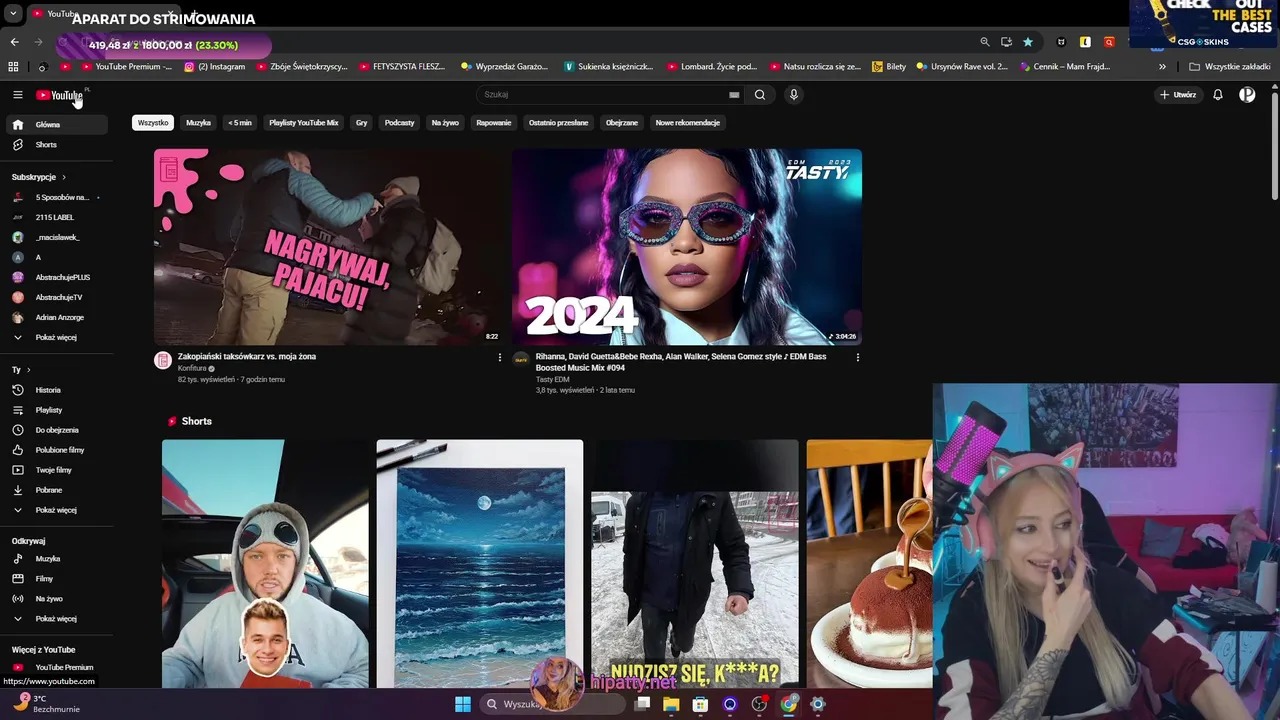
Task: Expand Pokaż więcej under Odkrywaj
Action: pyautogui.click(x=55, y=619)
